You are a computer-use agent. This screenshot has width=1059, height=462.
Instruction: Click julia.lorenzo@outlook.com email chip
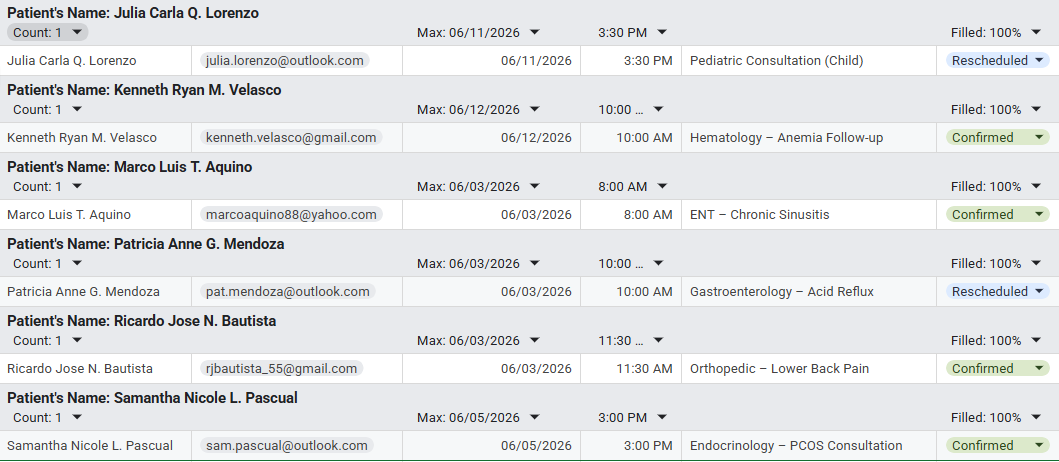[284, 61]
